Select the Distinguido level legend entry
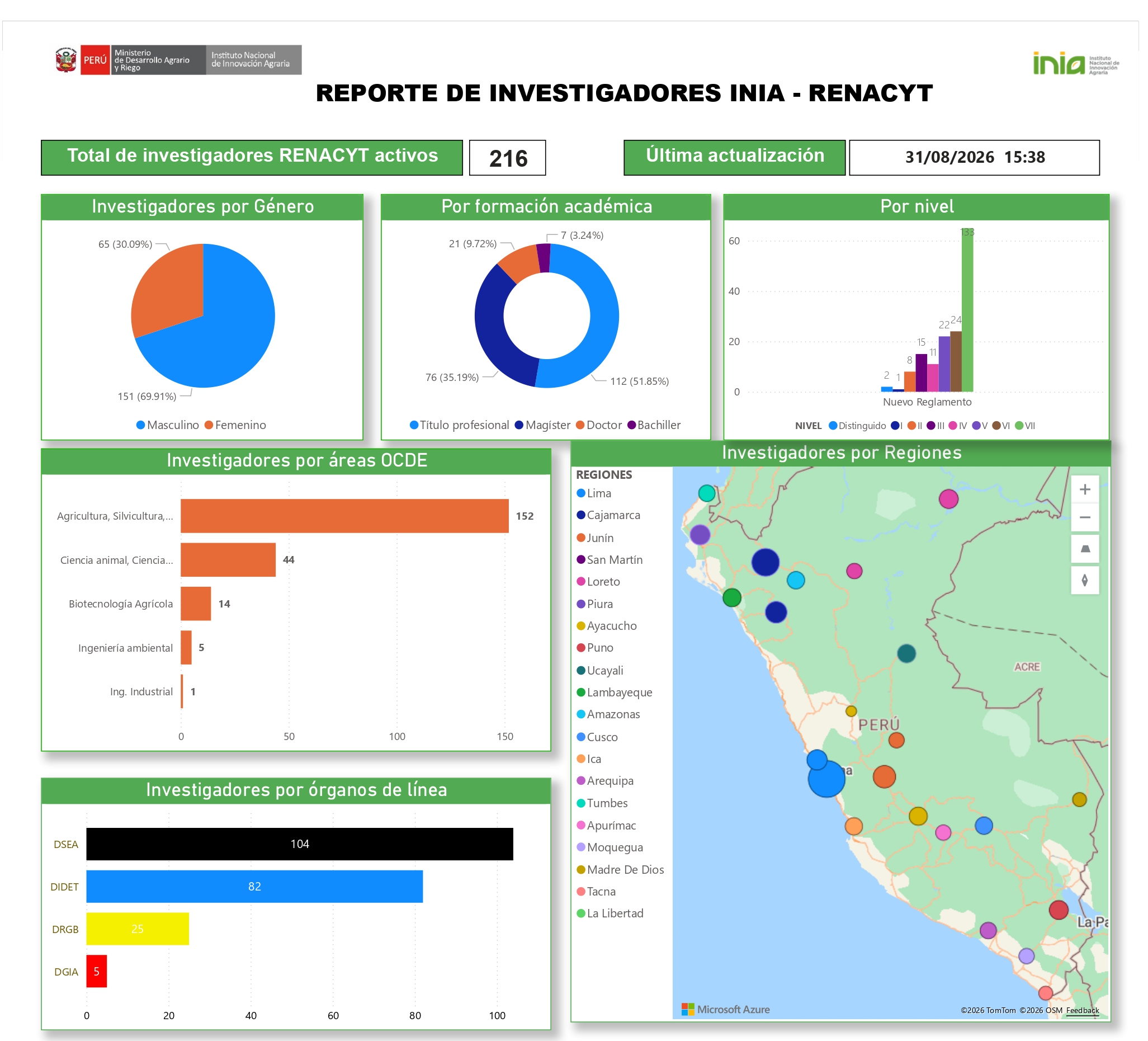 point(857,425)
